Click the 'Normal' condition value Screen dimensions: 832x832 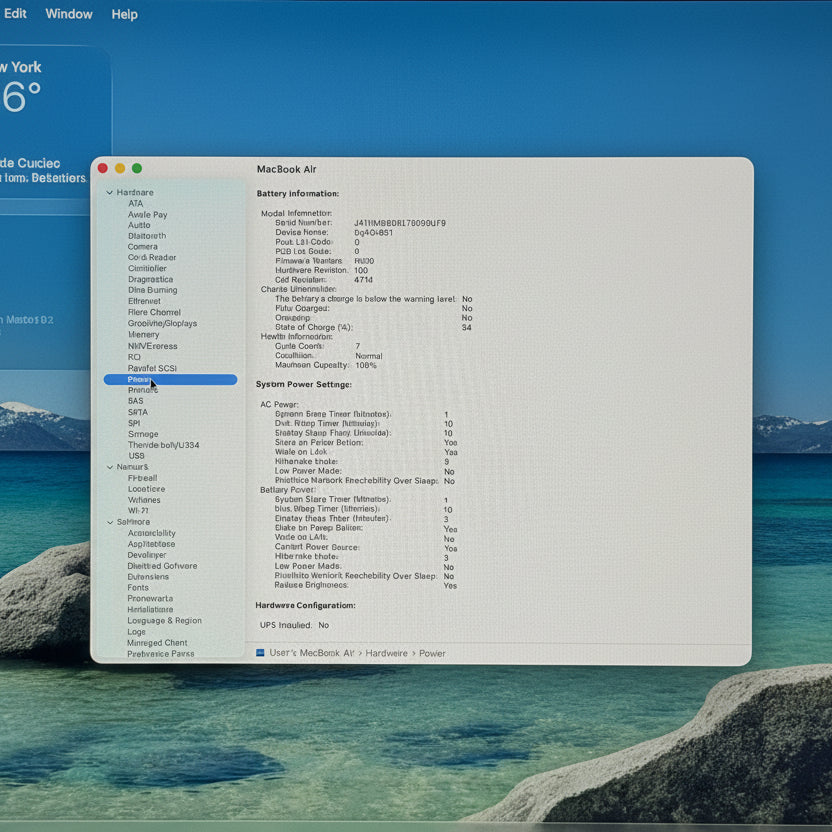pyautogui.click(x=368, y=356)
